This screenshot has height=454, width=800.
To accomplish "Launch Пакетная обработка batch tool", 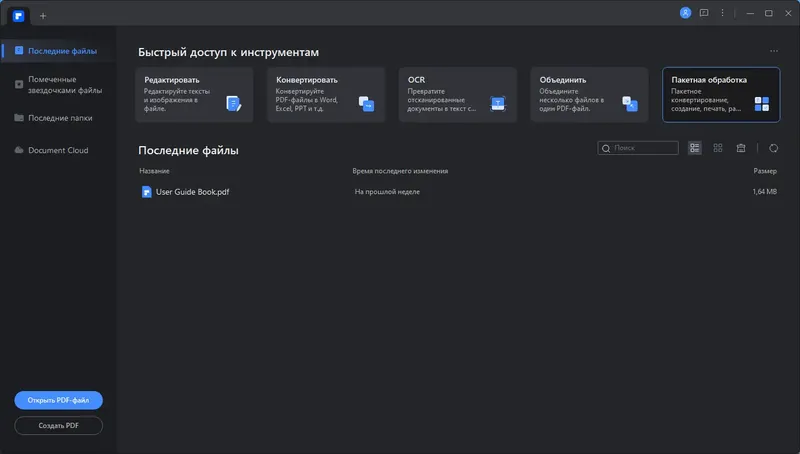I will click(721, 95).
